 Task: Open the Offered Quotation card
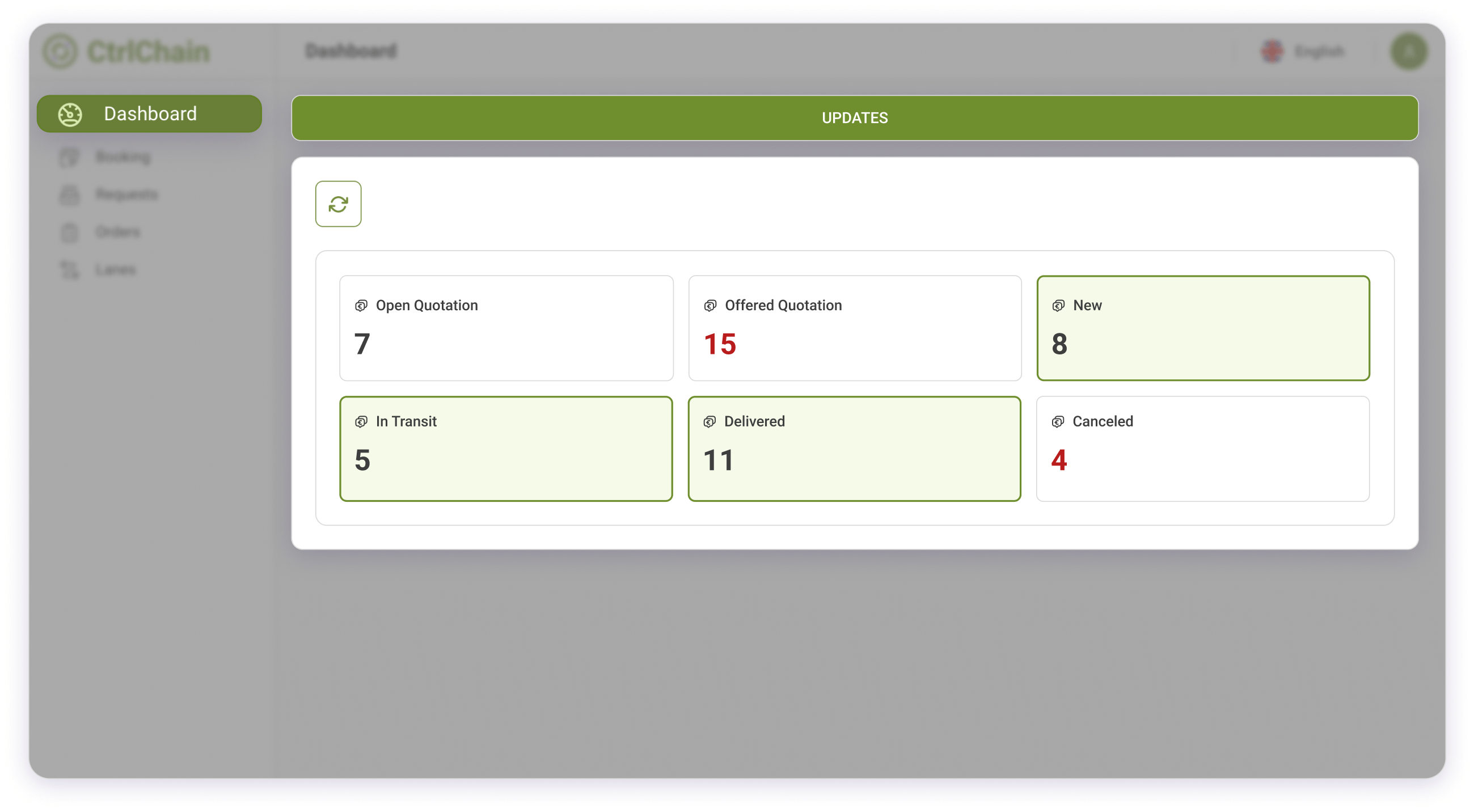click(855, 328)
